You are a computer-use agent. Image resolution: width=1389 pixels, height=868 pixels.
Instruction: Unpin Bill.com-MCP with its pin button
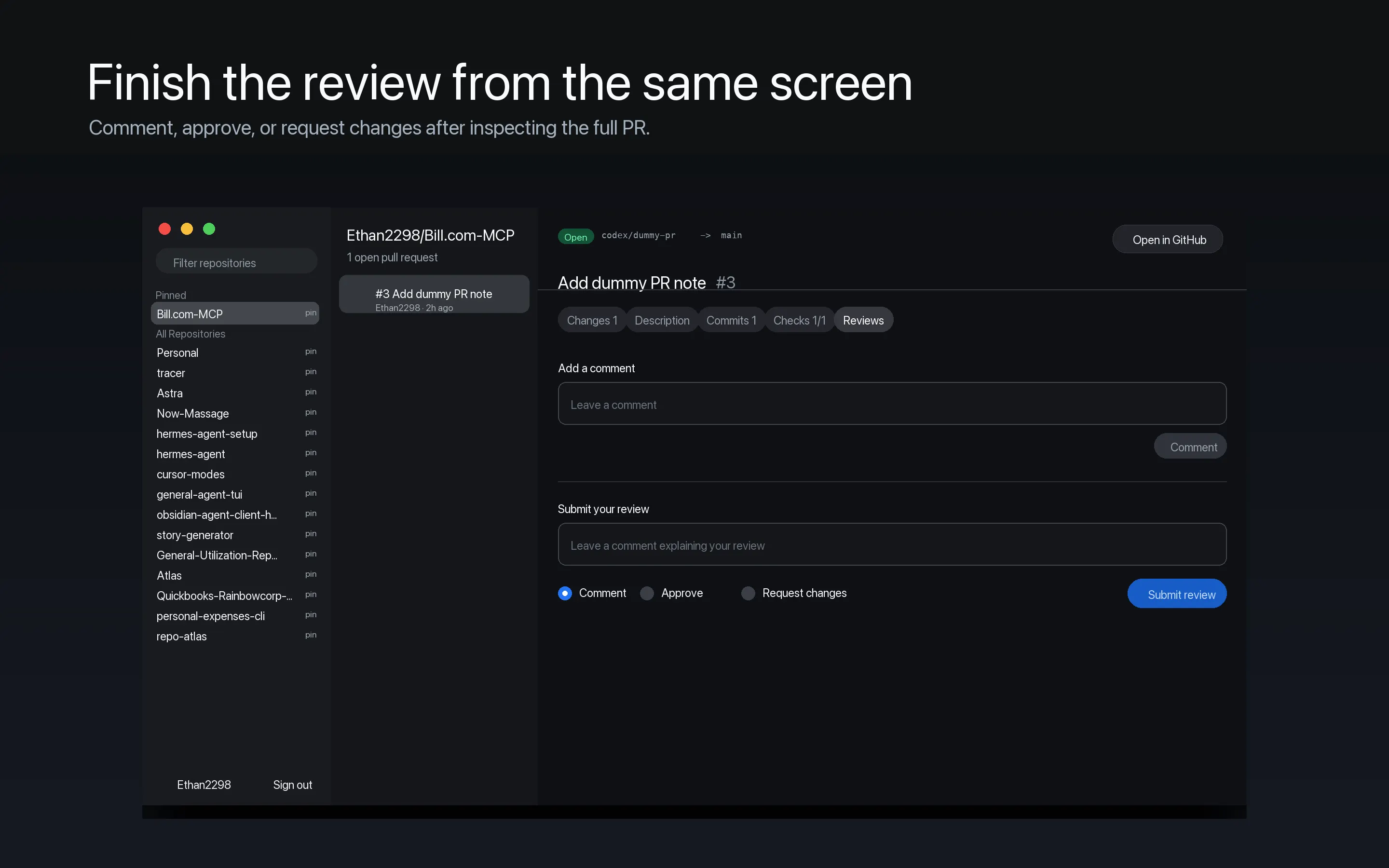(x=311, y=313)
